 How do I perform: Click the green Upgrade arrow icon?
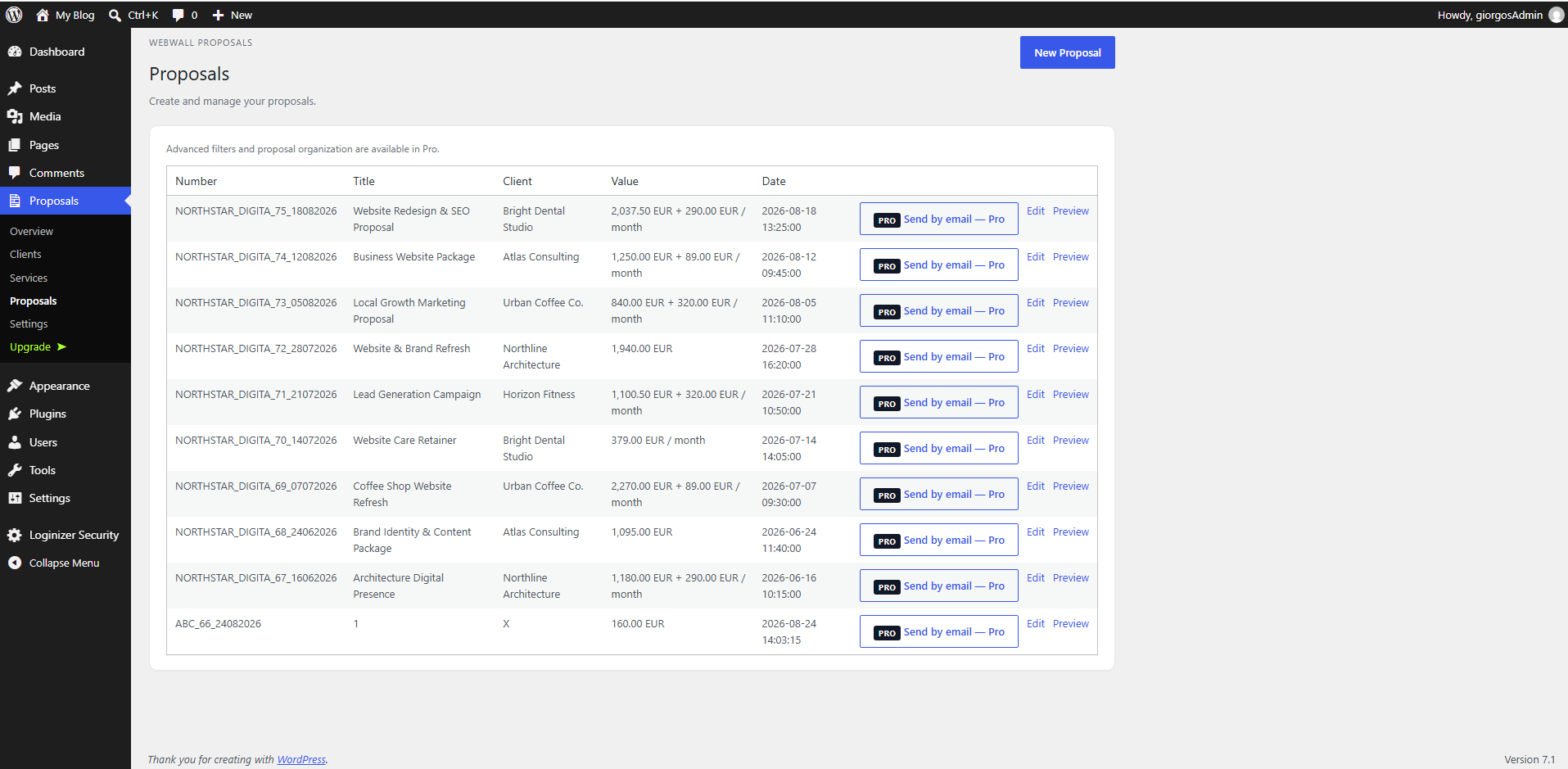pyautogui.click(x=61, y=347)
